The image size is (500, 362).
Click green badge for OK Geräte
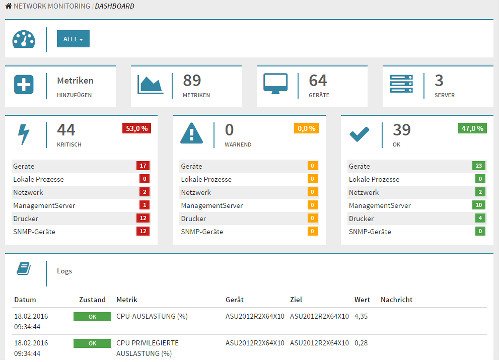[479, 166]
